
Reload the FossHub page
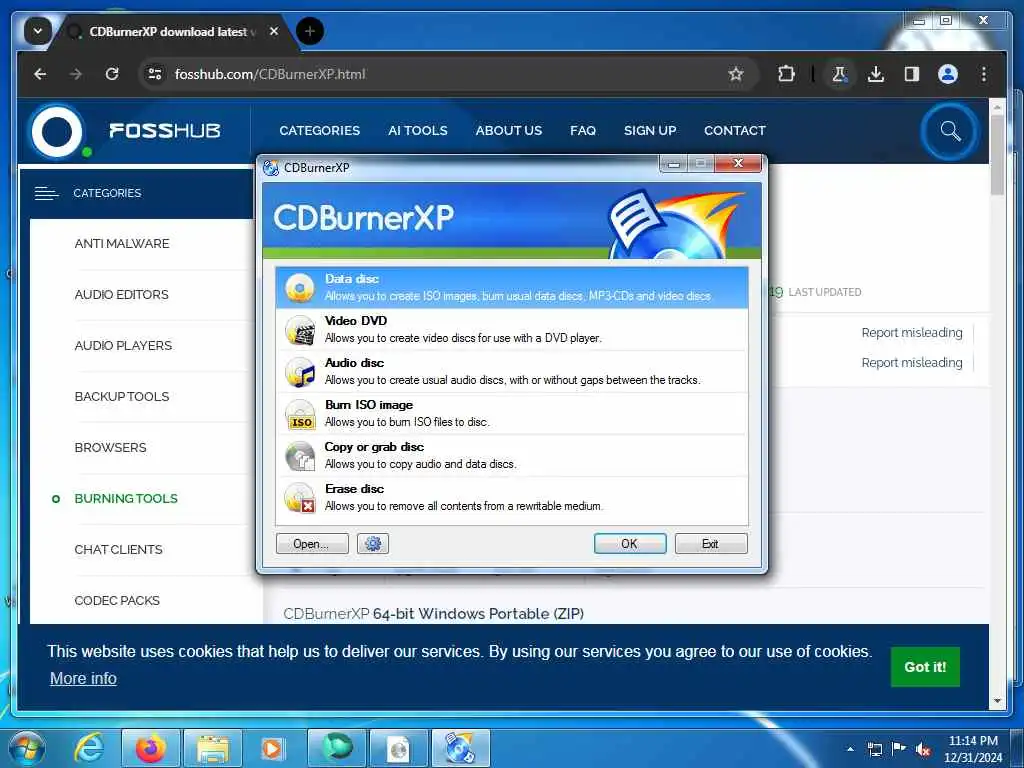(x=112, y=74)
